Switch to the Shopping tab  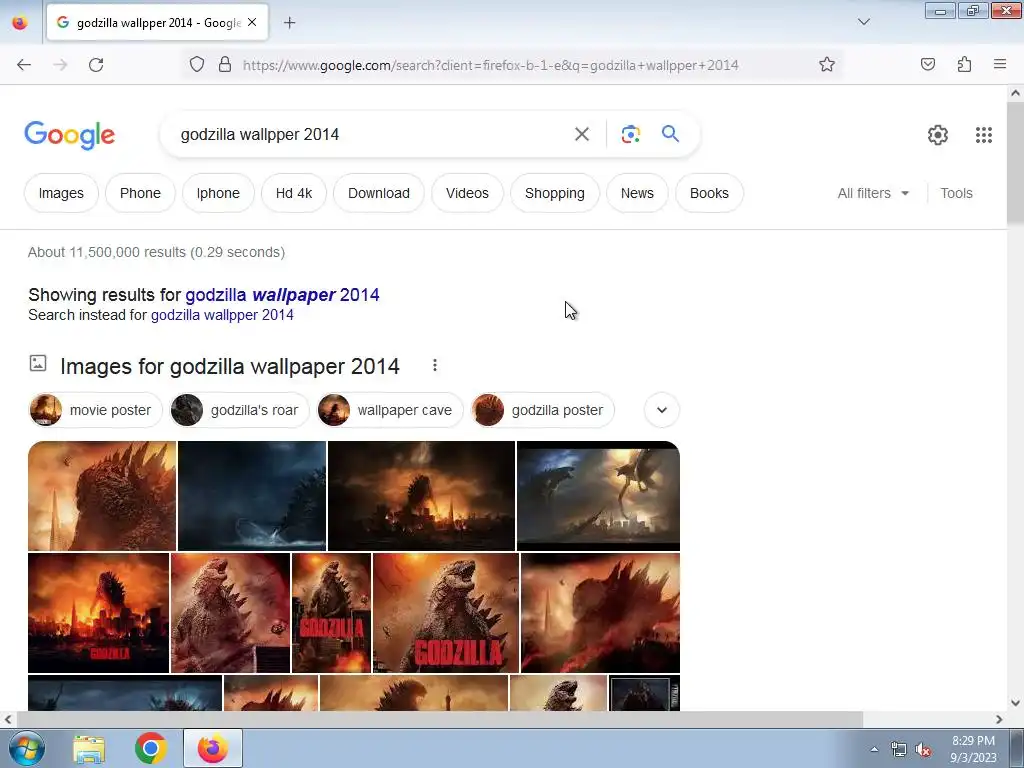click(554, 193)
